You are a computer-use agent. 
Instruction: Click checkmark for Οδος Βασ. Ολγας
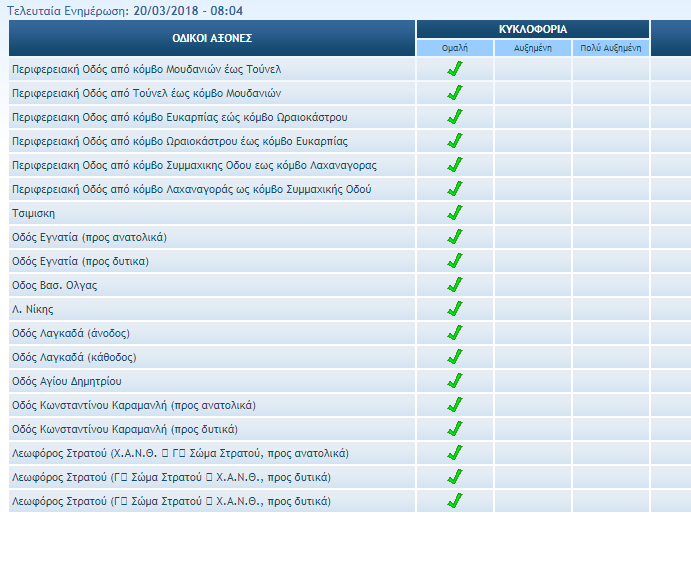coord(455,285)
